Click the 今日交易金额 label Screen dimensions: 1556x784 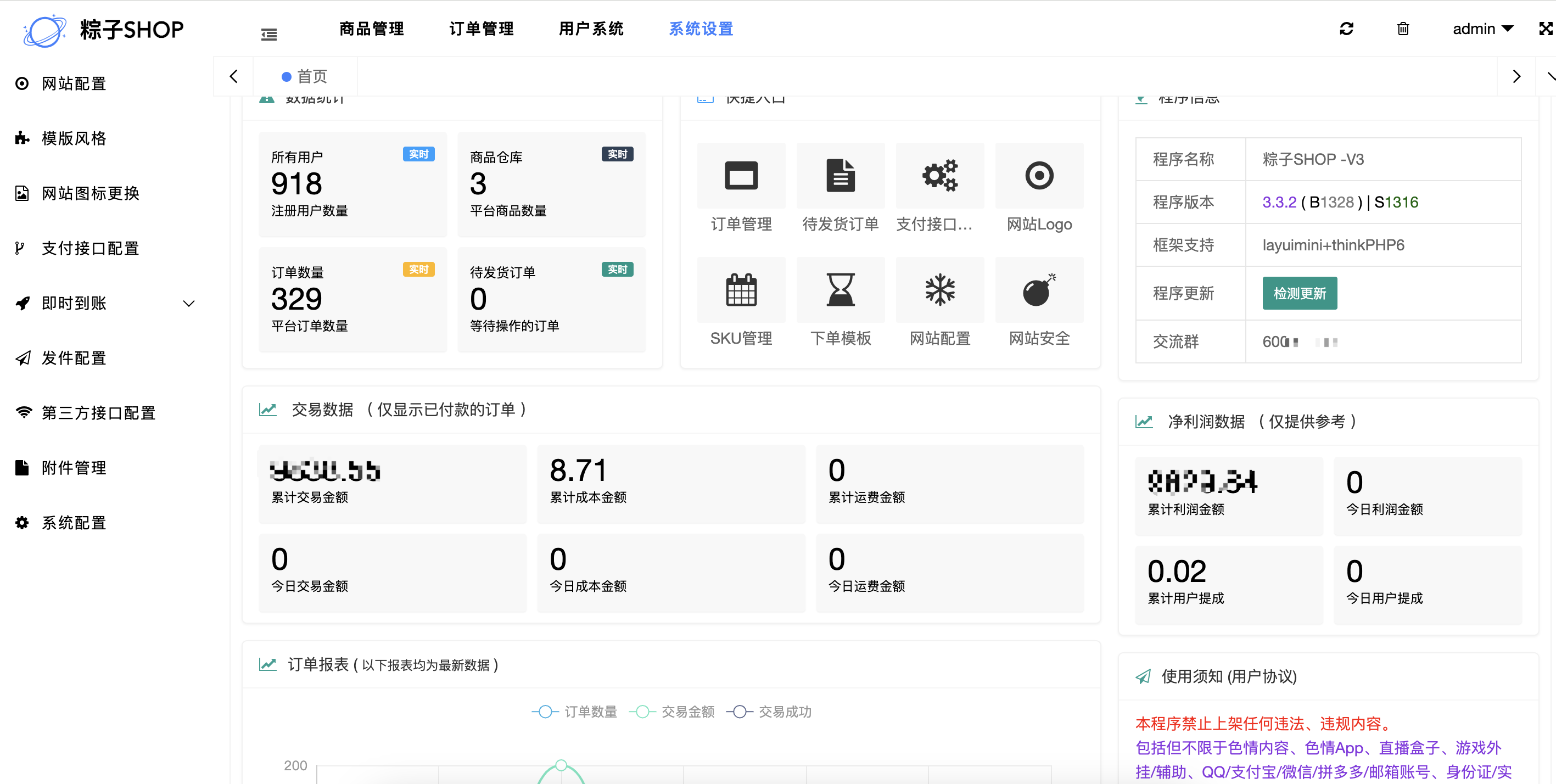309,586
